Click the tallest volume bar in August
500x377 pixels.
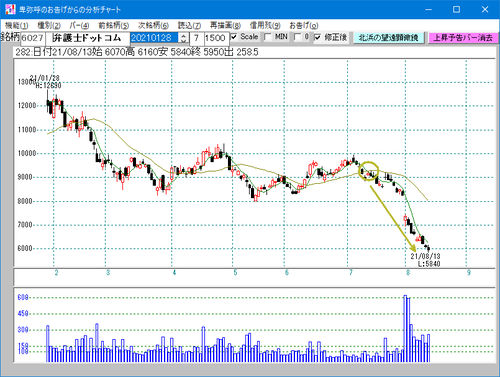coord(405,328)
